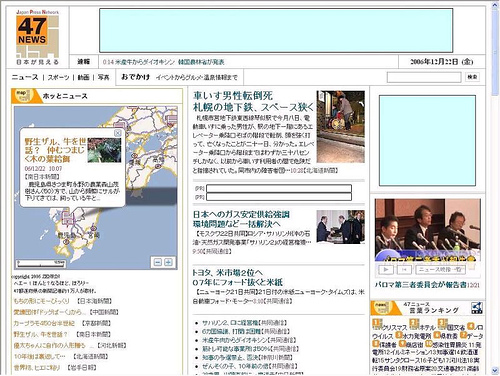Go to the ニュース section
The height and width of the screenshot is (376, 500).
point(25,77)
